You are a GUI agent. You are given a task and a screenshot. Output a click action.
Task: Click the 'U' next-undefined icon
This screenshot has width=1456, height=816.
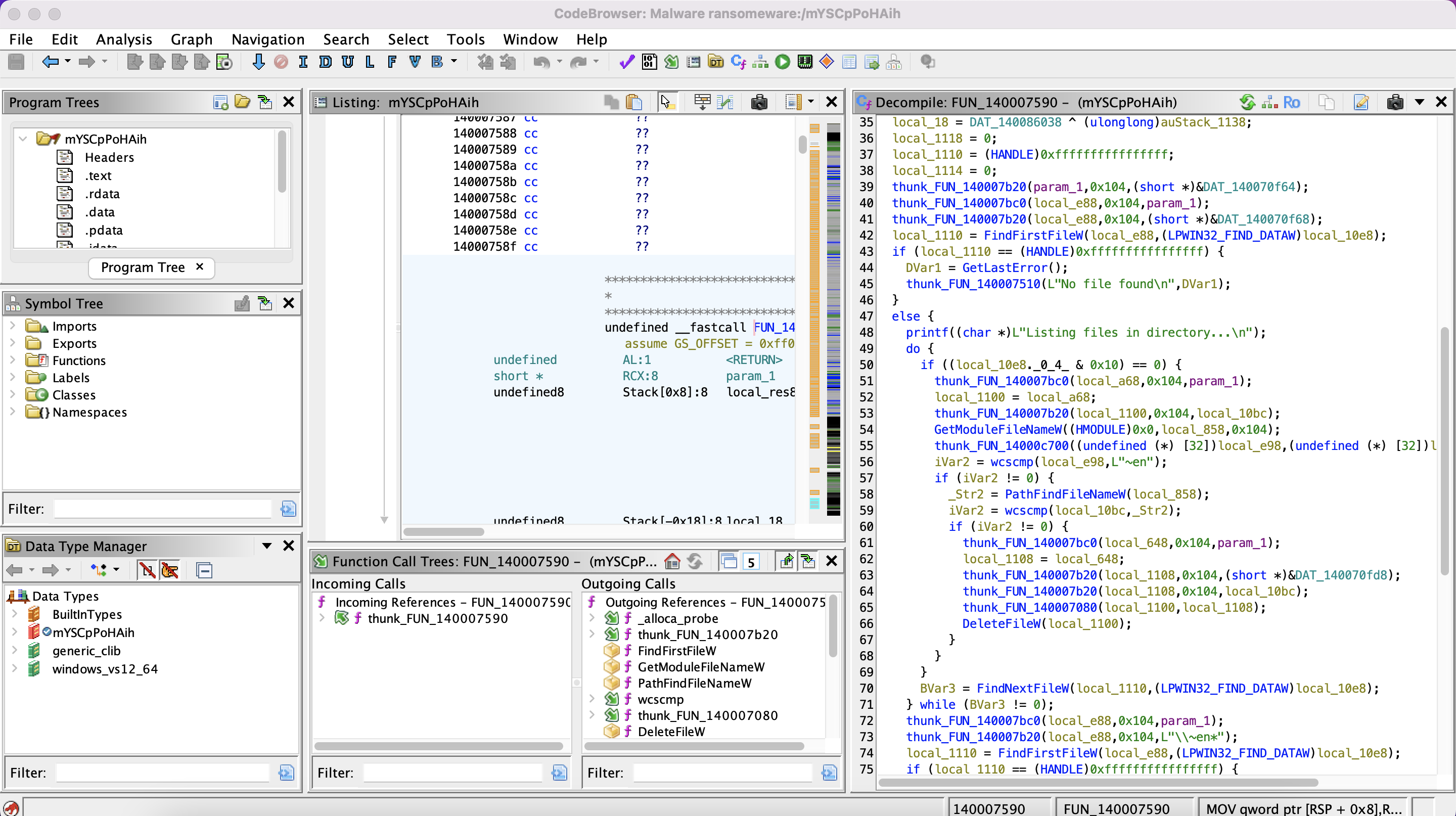click(x=348, y=62)
